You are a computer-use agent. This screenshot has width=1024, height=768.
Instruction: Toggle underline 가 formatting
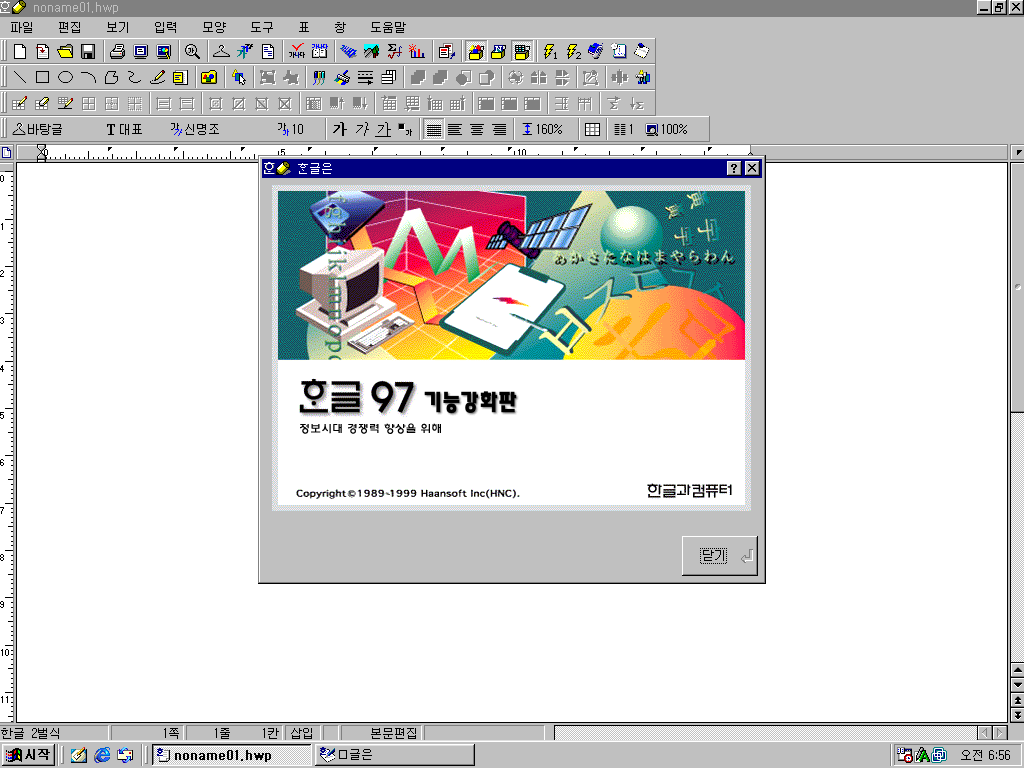click(383, 129)
